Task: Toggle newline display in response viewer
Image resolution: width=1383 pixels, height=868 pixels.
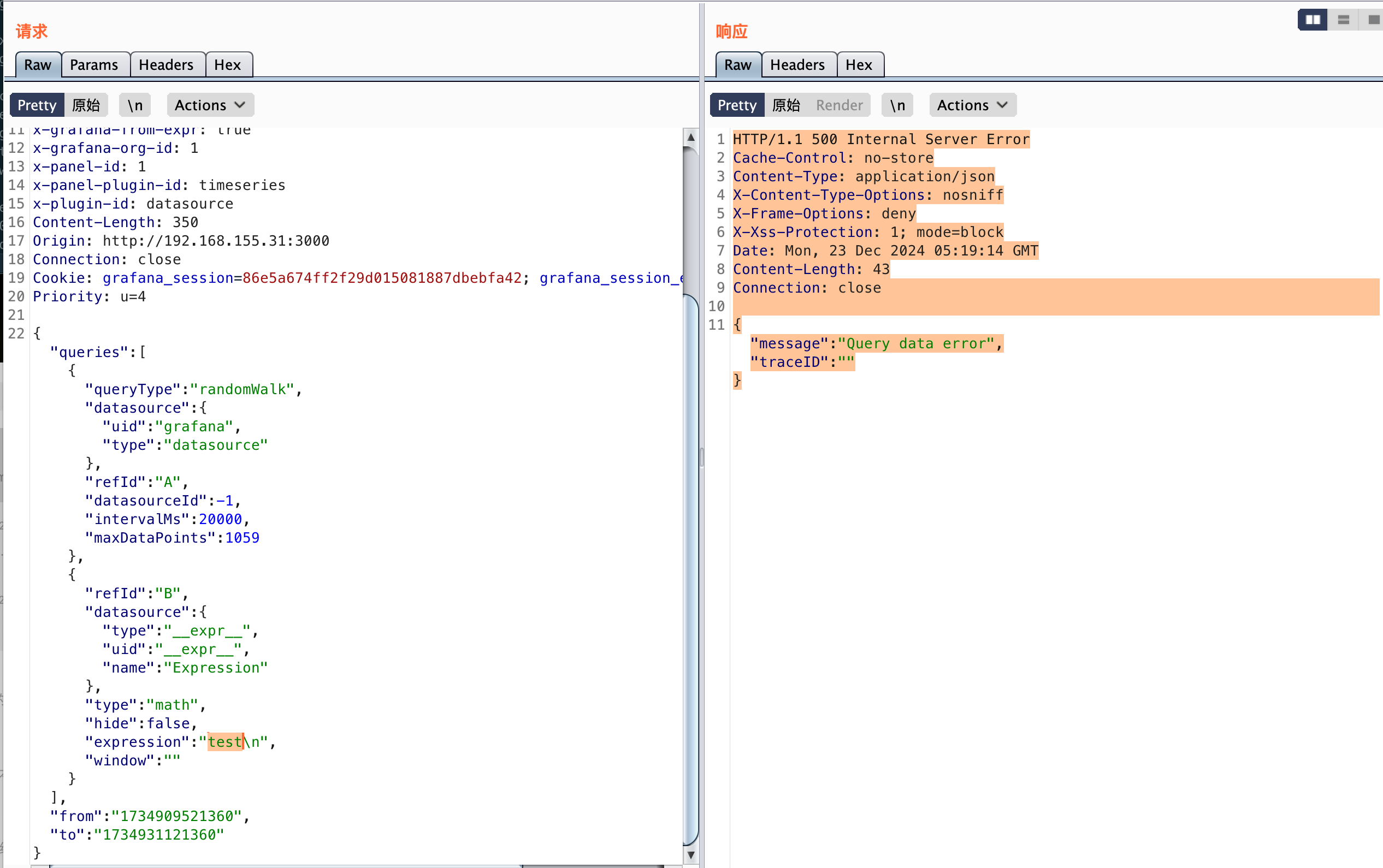Action: coord(897,105)
